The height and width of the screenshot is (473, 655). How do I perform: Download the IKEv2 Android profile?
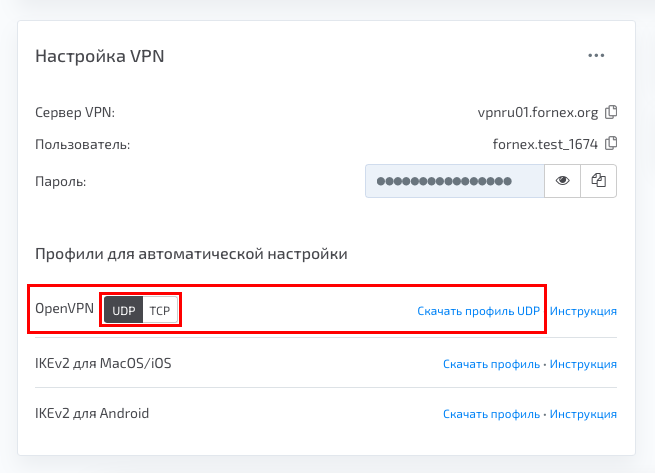click(491, 414)
